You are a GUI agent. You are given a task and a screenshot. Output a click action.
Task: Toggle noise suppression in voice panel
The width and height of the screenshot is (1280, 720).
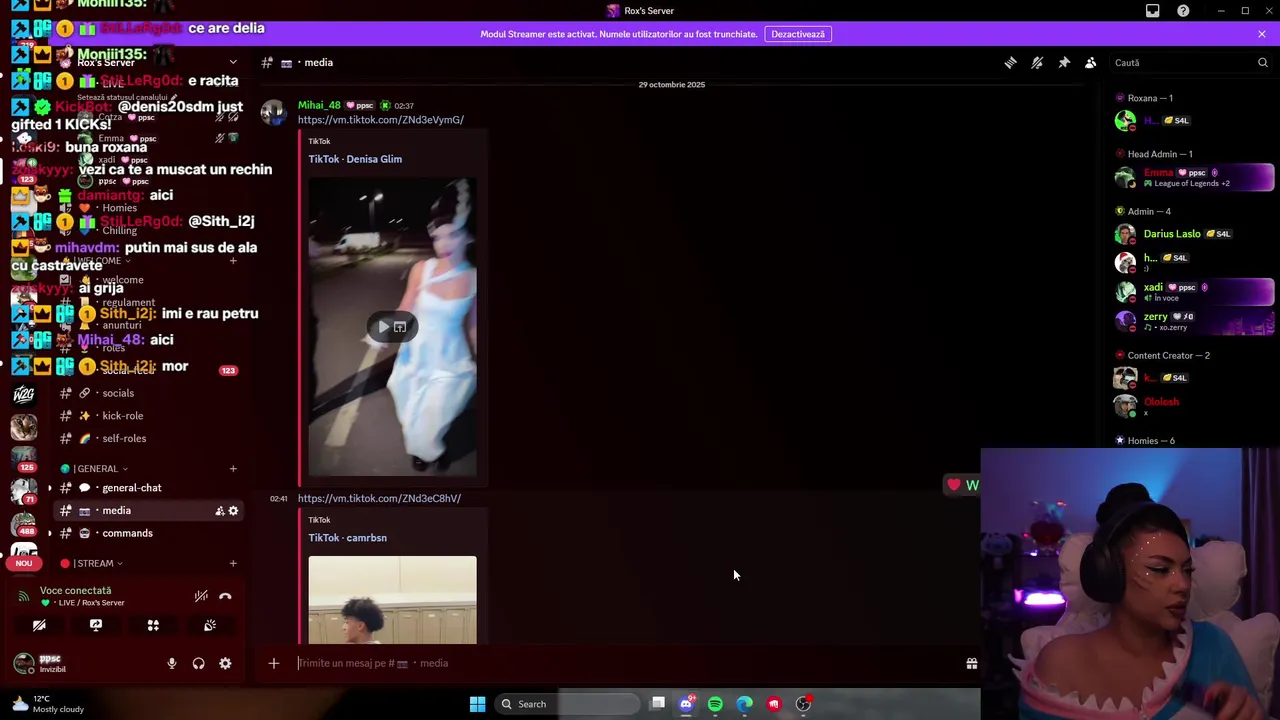[201, 596]
